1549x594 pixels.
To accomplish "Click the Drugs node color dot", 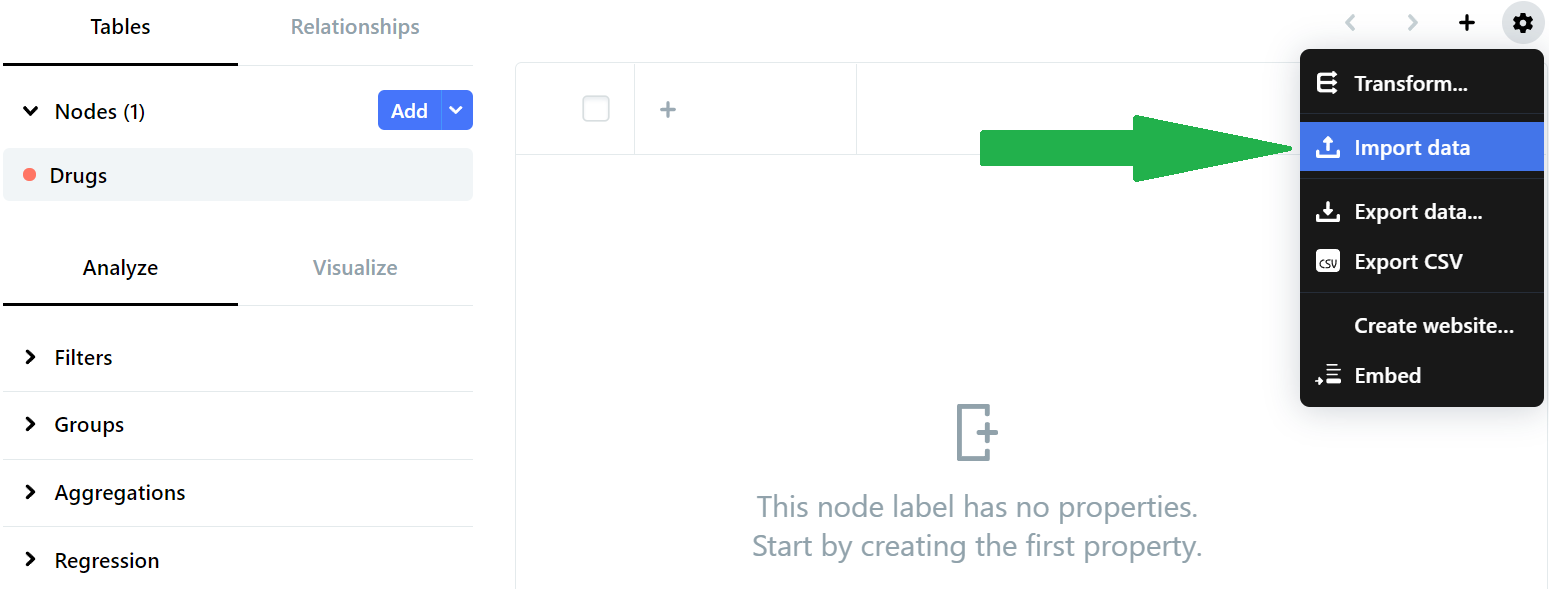I will click(29, 175).
